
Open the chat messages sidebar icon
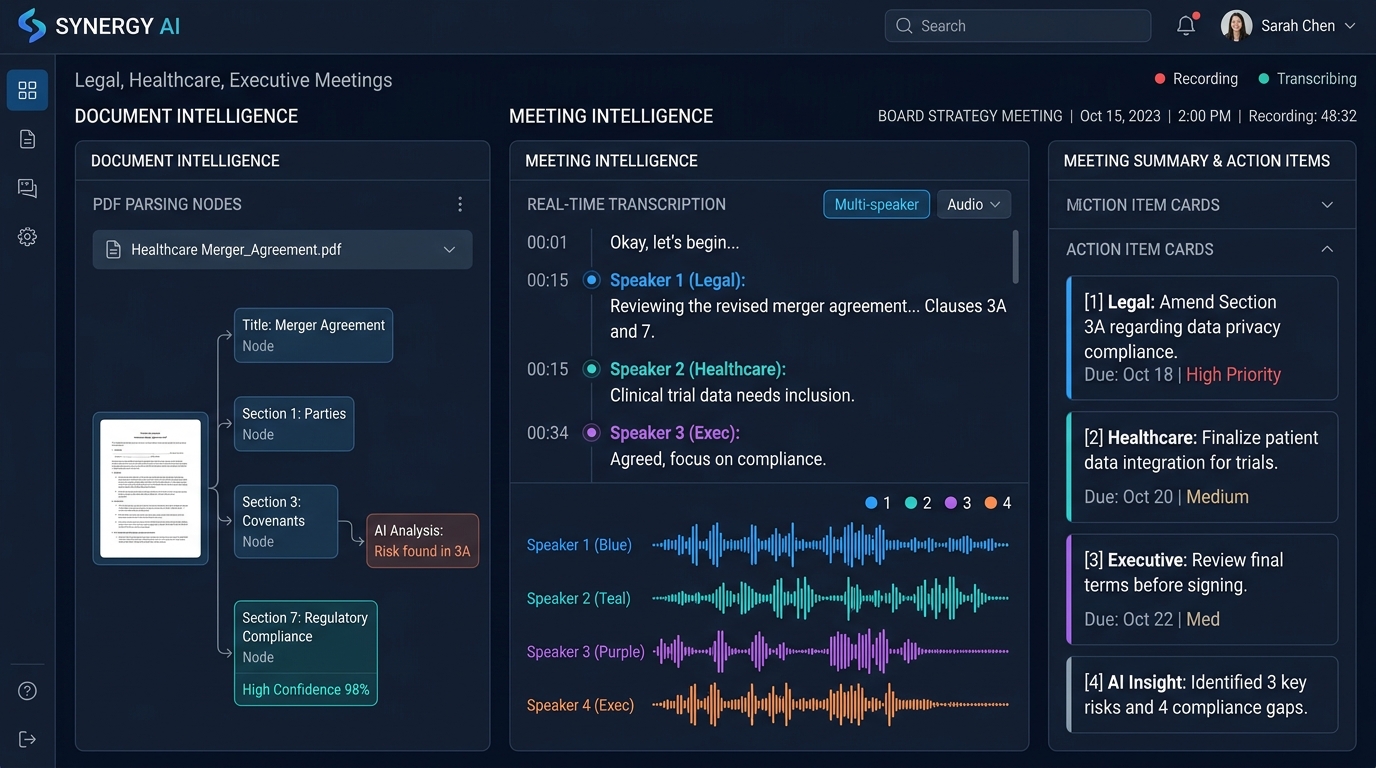27,188
